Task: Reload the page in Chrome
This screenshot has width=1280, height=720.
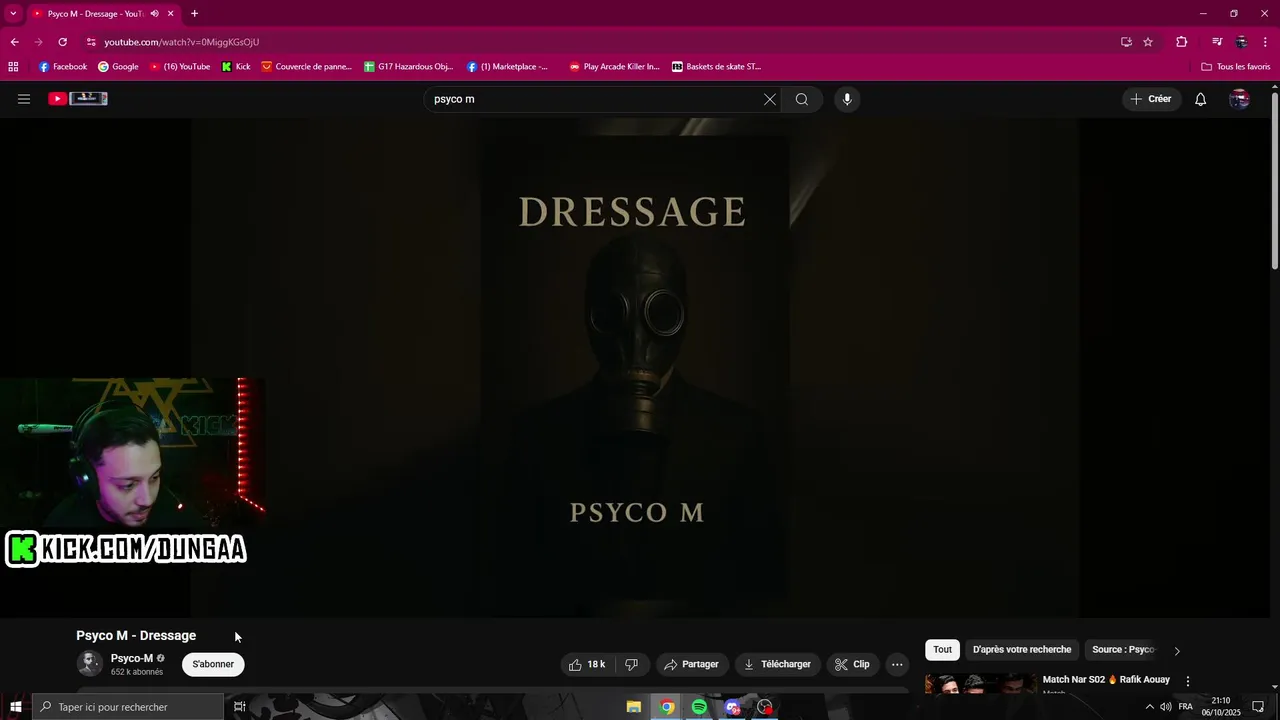Action: tap(62, 42)
